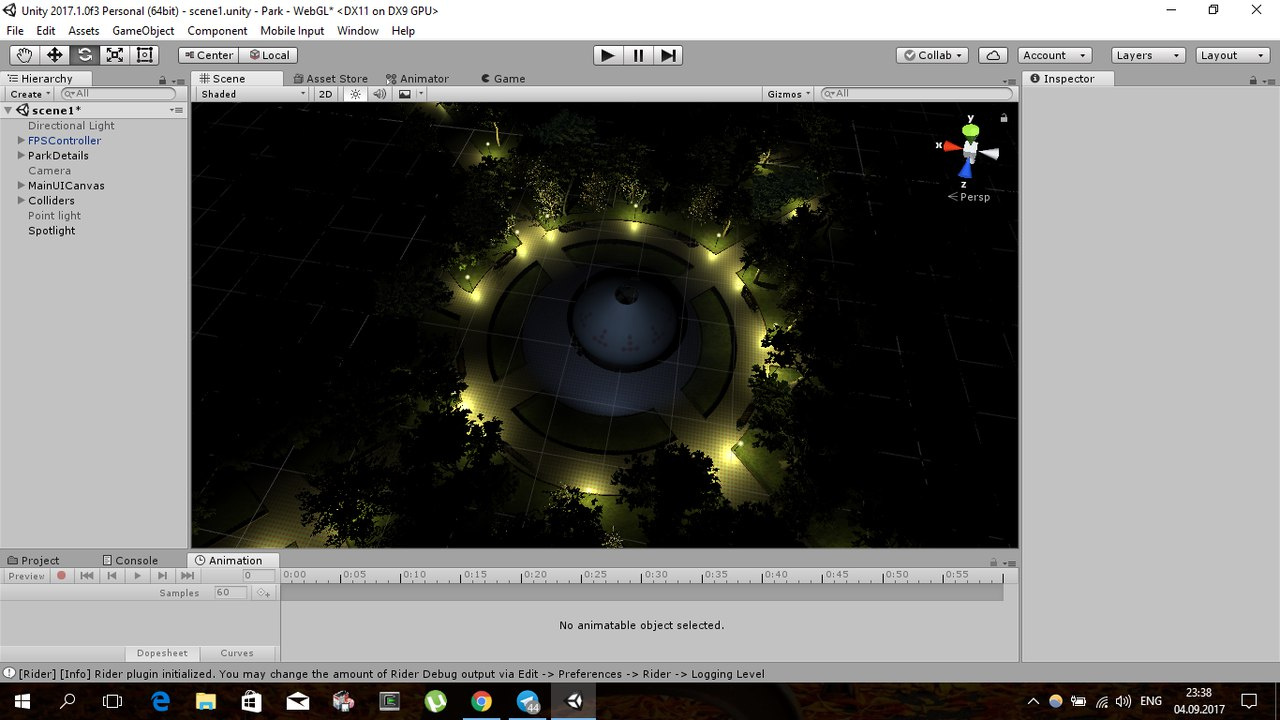Switch to the Project tab
The height and width of the screenshot is (720, 1280).
click(33, 560)
